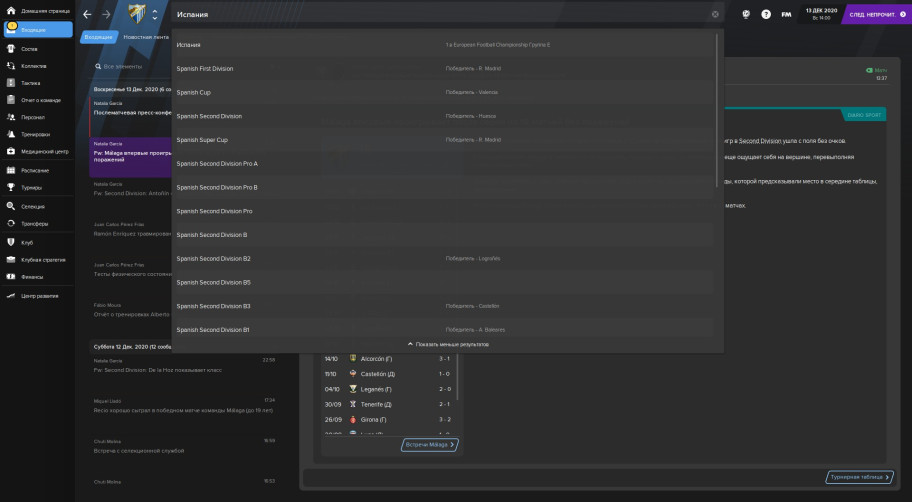This screenshot has height=502, width=912.
Task: Open Медицинский центр from the sidebar
Action: click(x=11, y=152)
